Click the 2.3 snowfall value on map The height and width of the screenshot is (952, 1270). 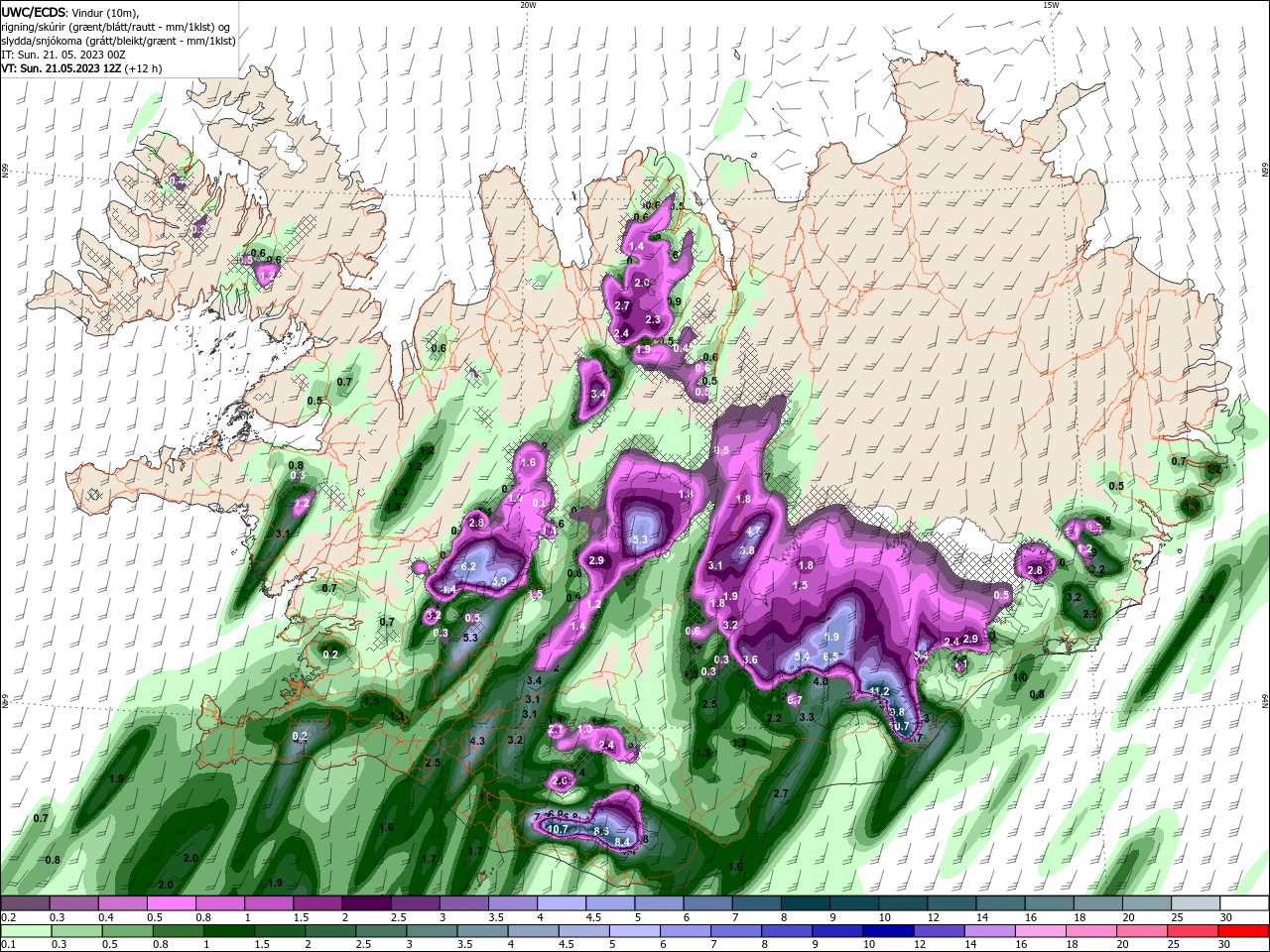pos(653,319)
